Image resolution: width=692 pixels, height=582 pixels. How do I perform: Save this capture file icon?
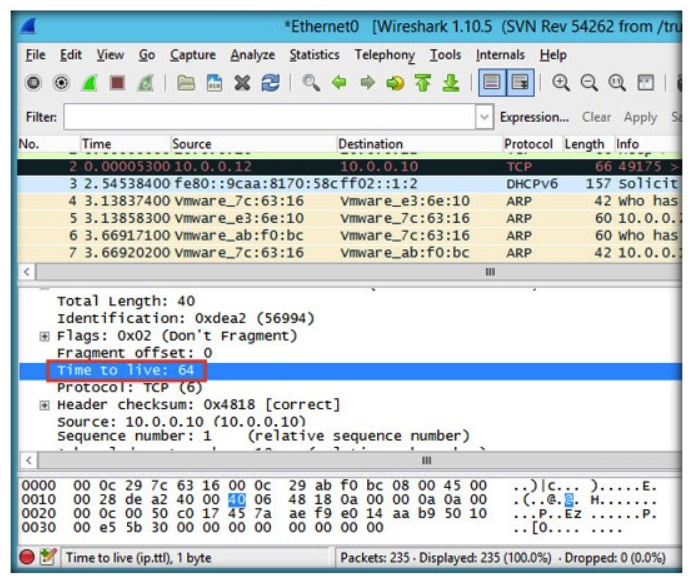click(214, 83)
